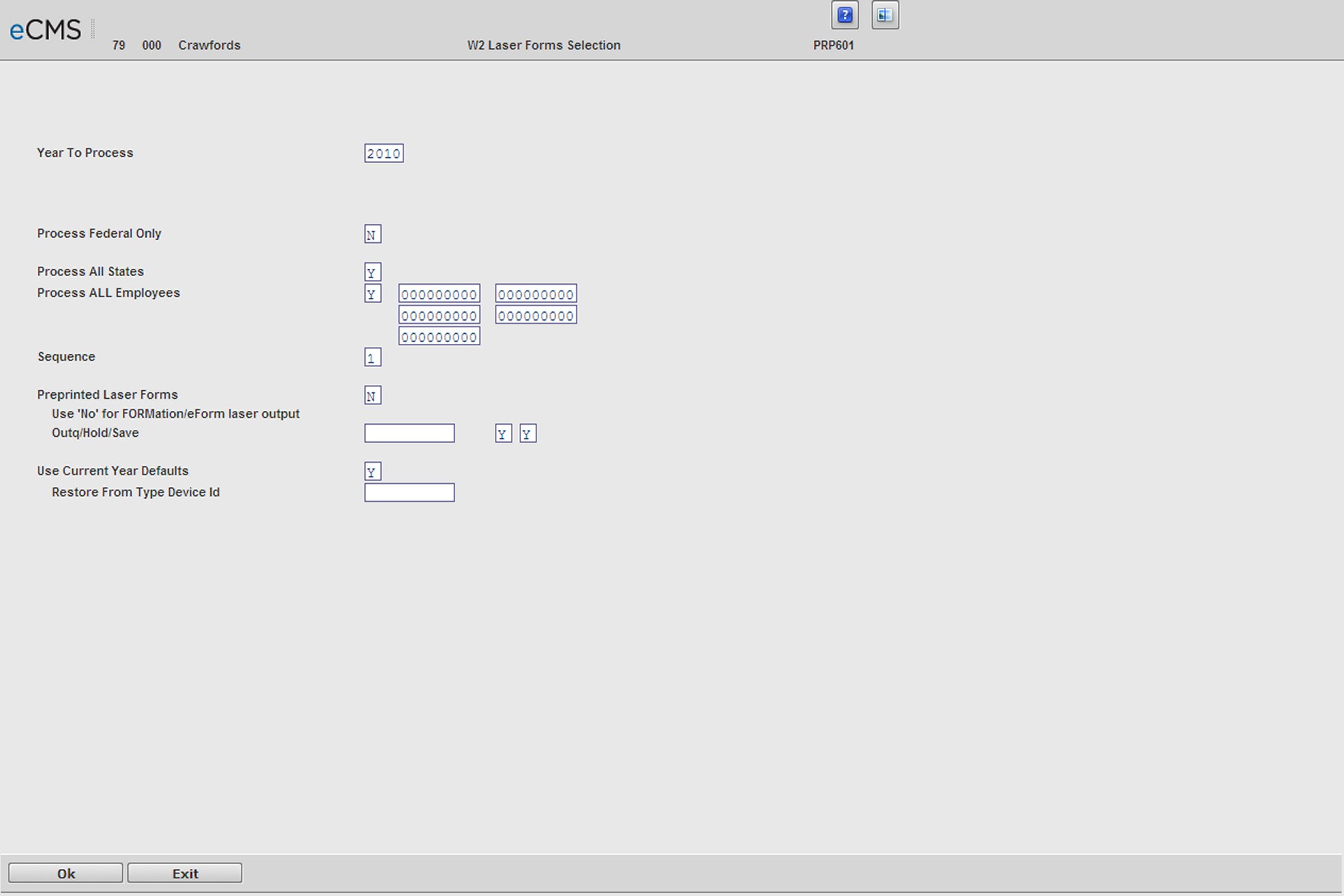Click the first employee number field, top-left

439,294
